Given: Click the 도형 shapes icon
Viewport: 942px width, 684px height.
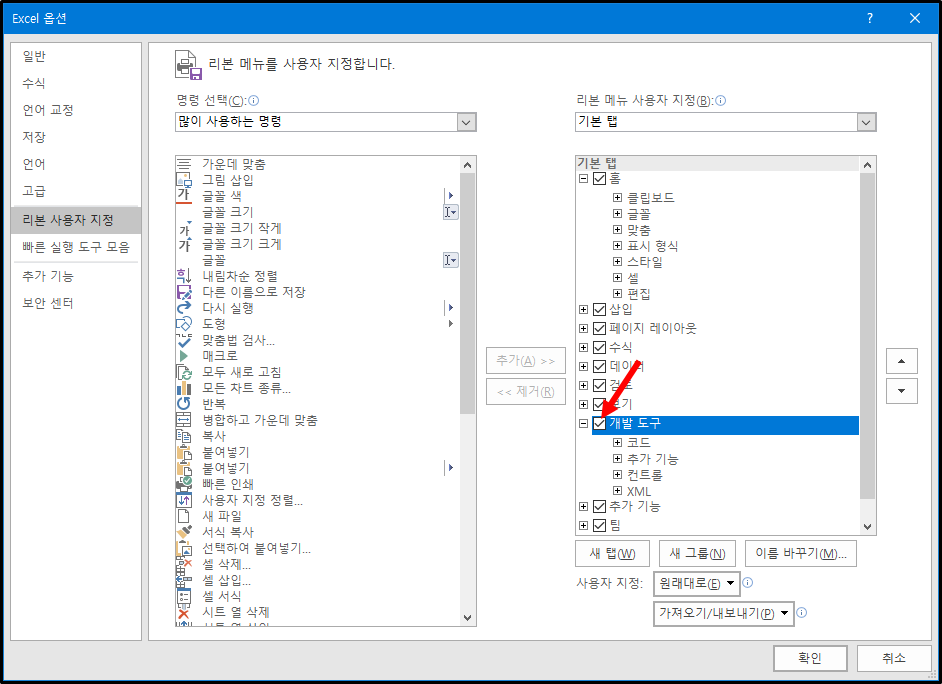Looking at the screenshot, I should pos(184,324).
